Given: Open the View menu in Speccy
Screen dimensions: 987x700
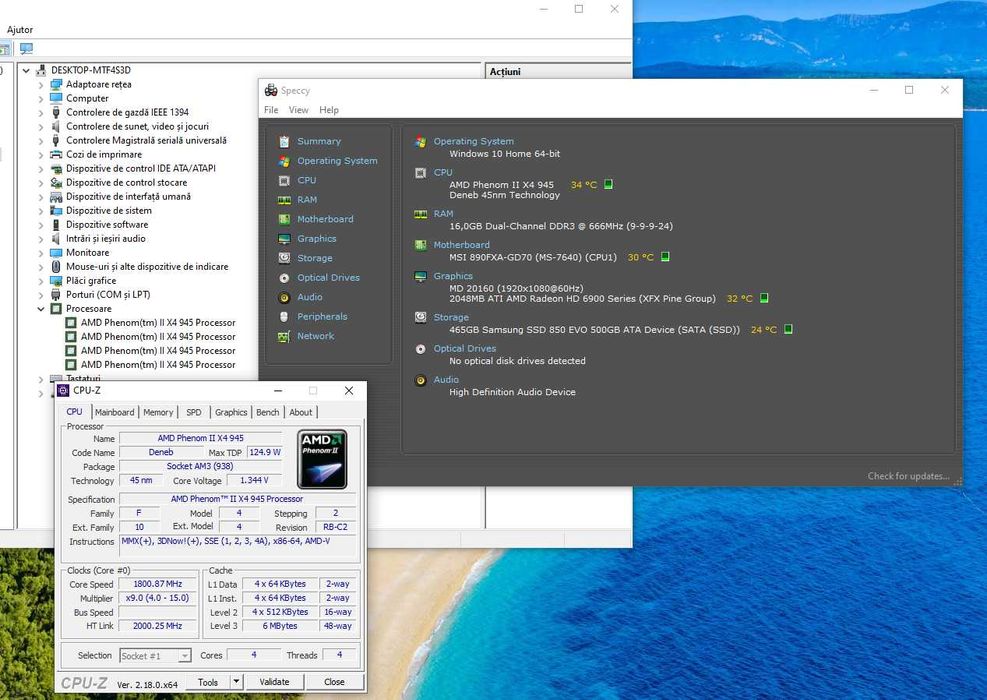Looking at the screenshot, I should (x=298, y=110).
